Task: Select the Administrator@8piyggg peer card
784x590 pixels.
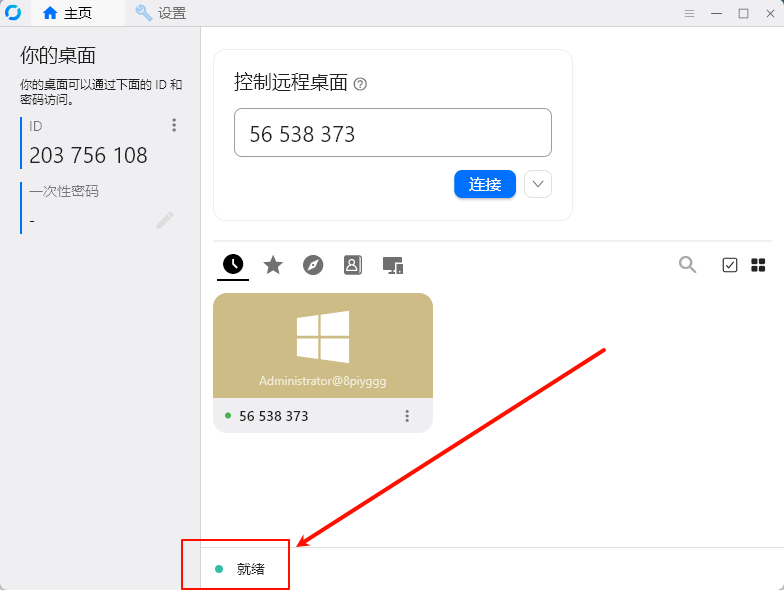Action: [x=323, y=346]
